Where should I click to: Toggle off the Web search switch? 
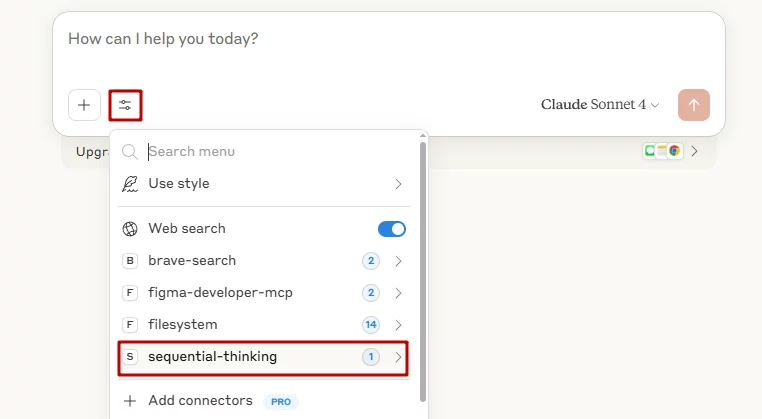click(392, 229)
